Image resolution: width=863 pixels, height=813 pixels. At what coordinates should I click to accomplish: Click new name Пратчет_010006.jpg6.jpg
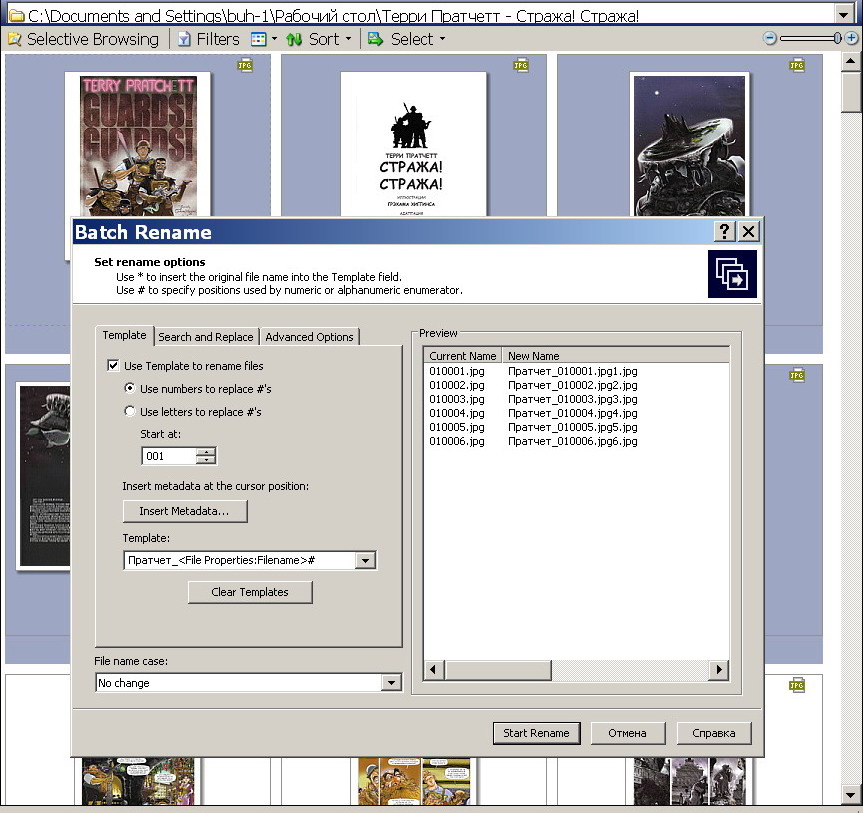click(572, 441)
